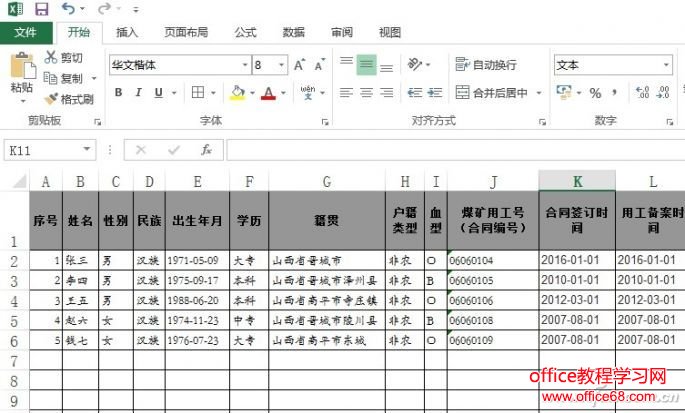Click cell with 1988-06-20 birth date
Screen dimensions: 685x413
tap(197, 301)
